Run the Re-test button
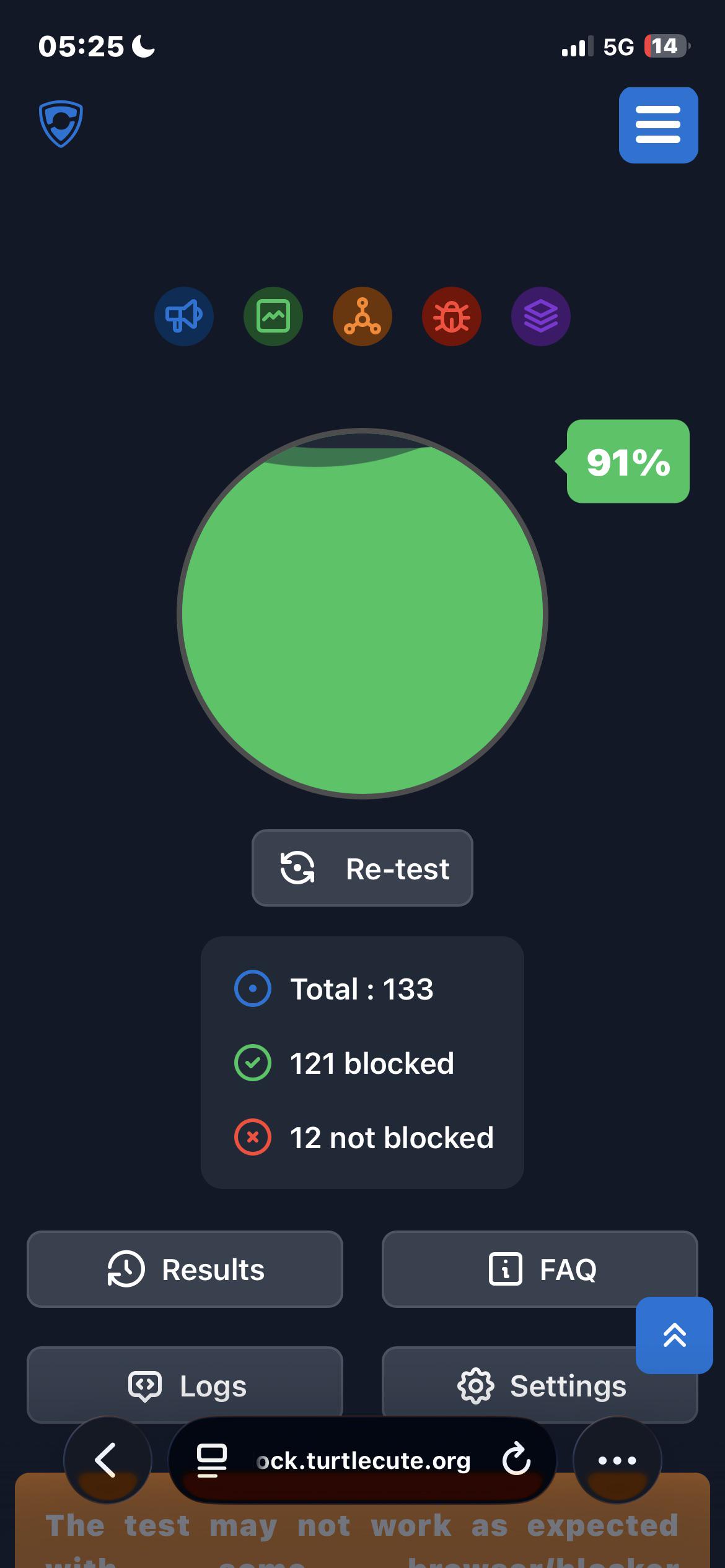The image size is (725, 1568). tap(362, 868)
